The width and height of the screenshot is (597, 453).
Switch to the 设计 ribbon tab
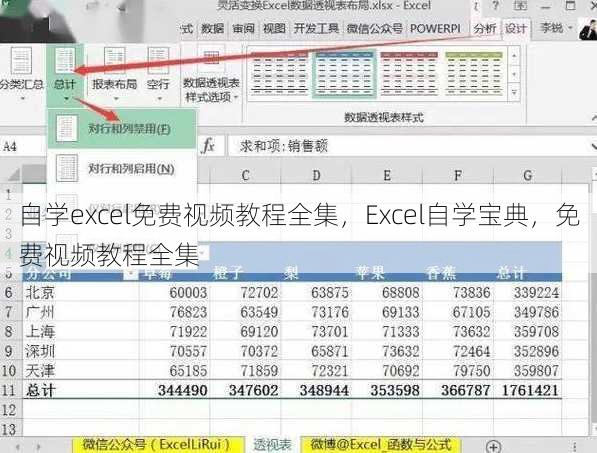coord(516,29)
